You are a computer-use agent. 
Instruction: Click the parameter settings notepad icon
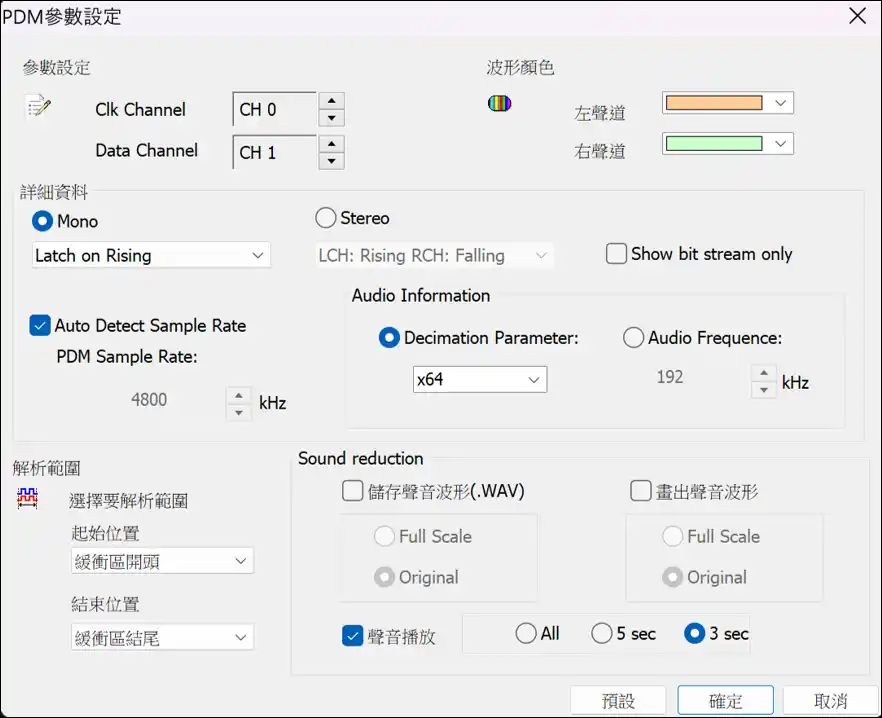38,106
